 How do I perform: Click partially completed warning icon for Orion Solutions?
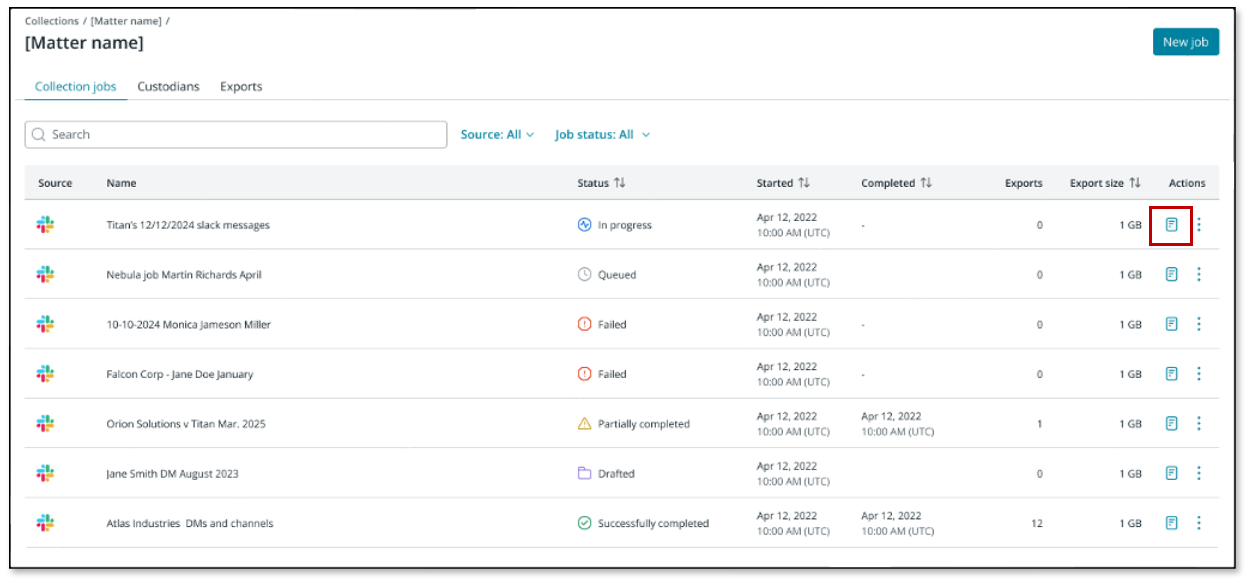tap(585, 424)
